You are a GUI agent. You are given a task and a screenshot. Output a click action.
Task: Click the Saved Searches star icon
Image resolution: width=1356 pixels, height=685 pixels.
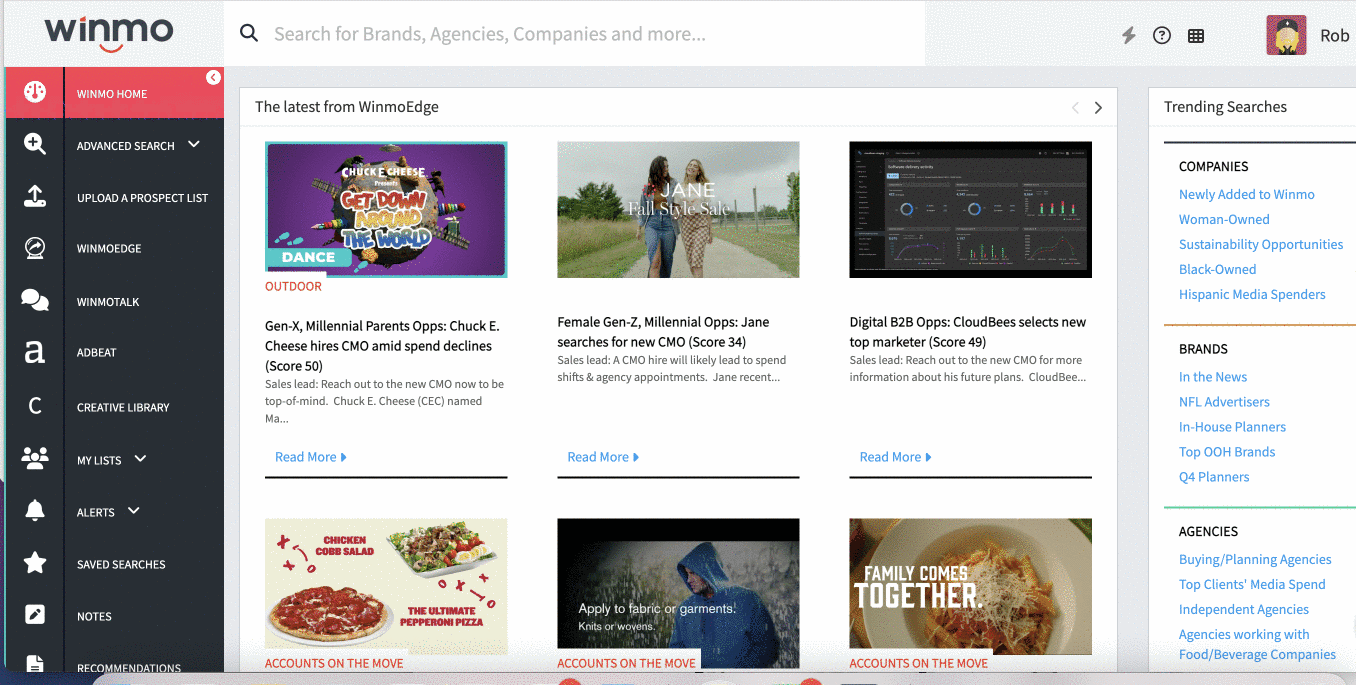tap(35, 562)
